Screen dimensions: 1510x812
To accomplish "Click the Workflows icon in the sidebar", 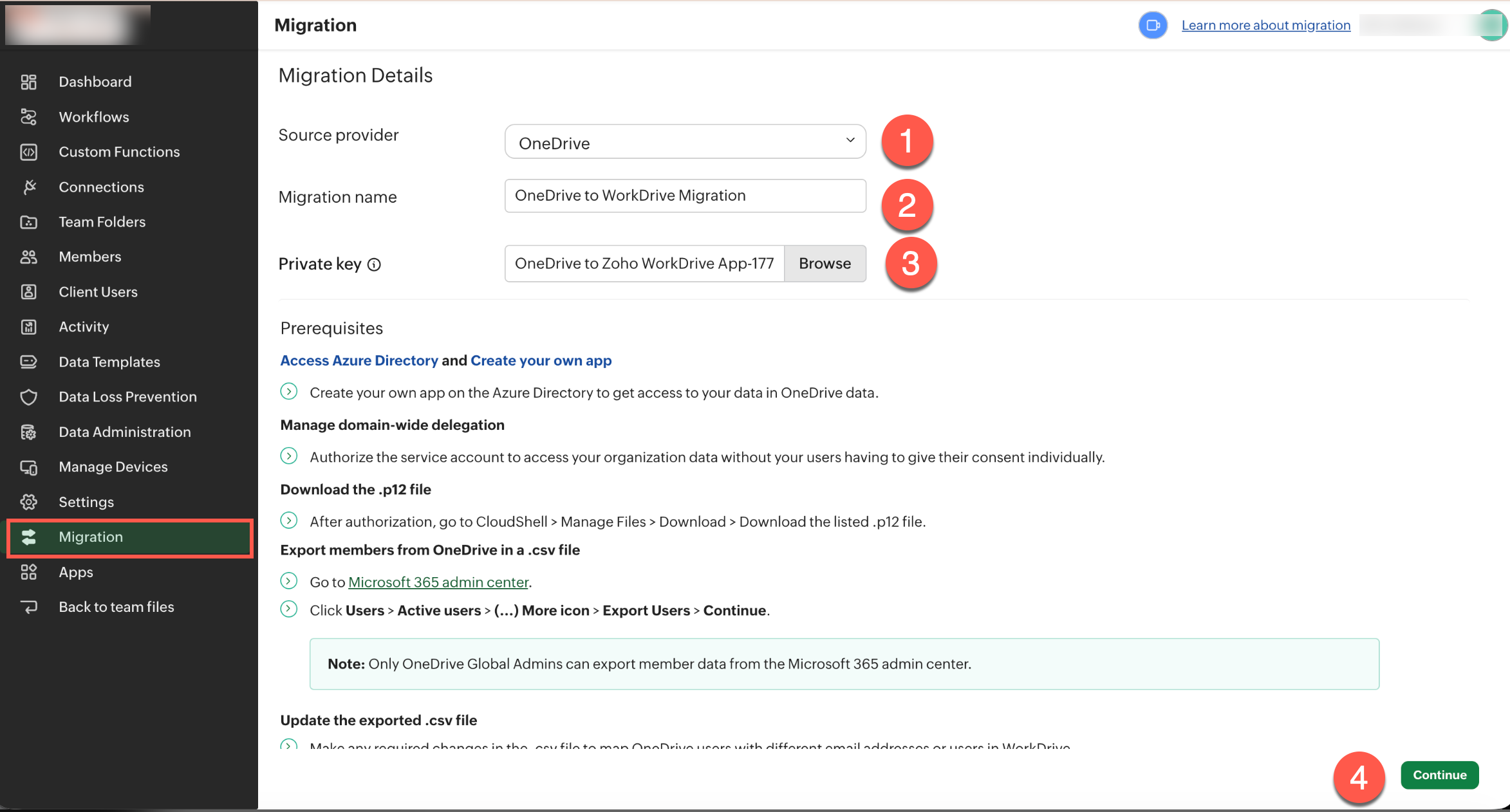I will [28, 117].
